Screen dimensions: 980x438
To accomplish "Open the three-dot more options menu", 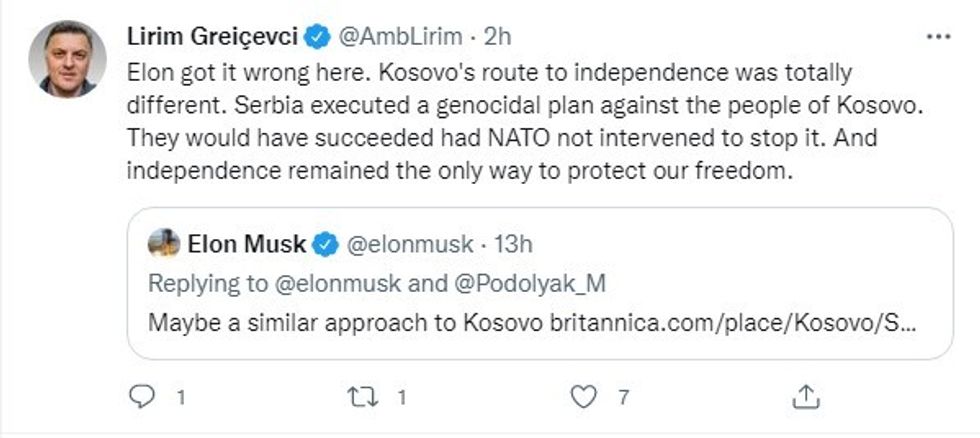I will coord(938,37).
